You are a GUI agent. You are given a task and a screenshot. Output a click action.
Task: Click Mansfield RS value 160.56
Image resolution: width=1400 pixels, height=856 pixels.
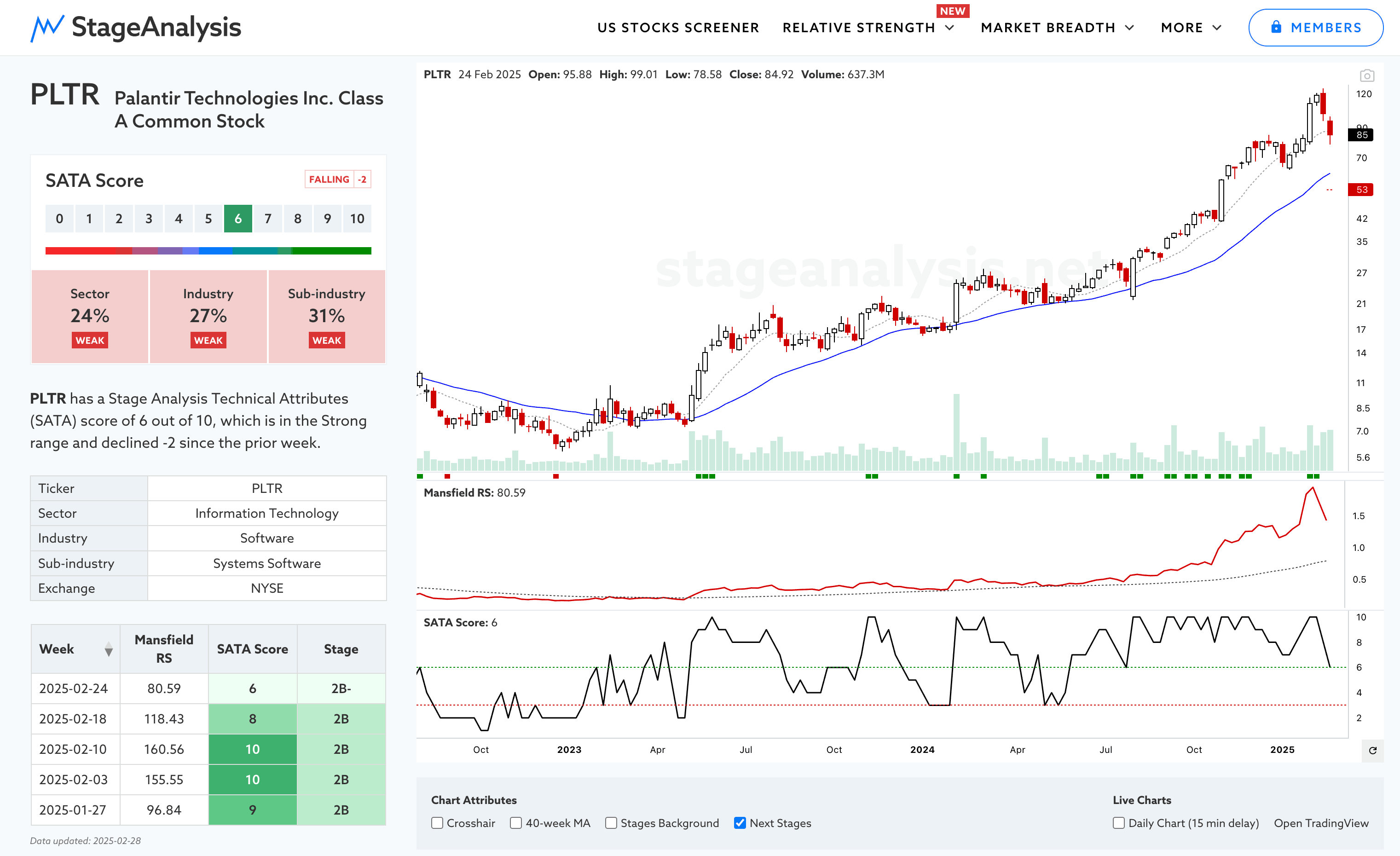tap(164, 749)
